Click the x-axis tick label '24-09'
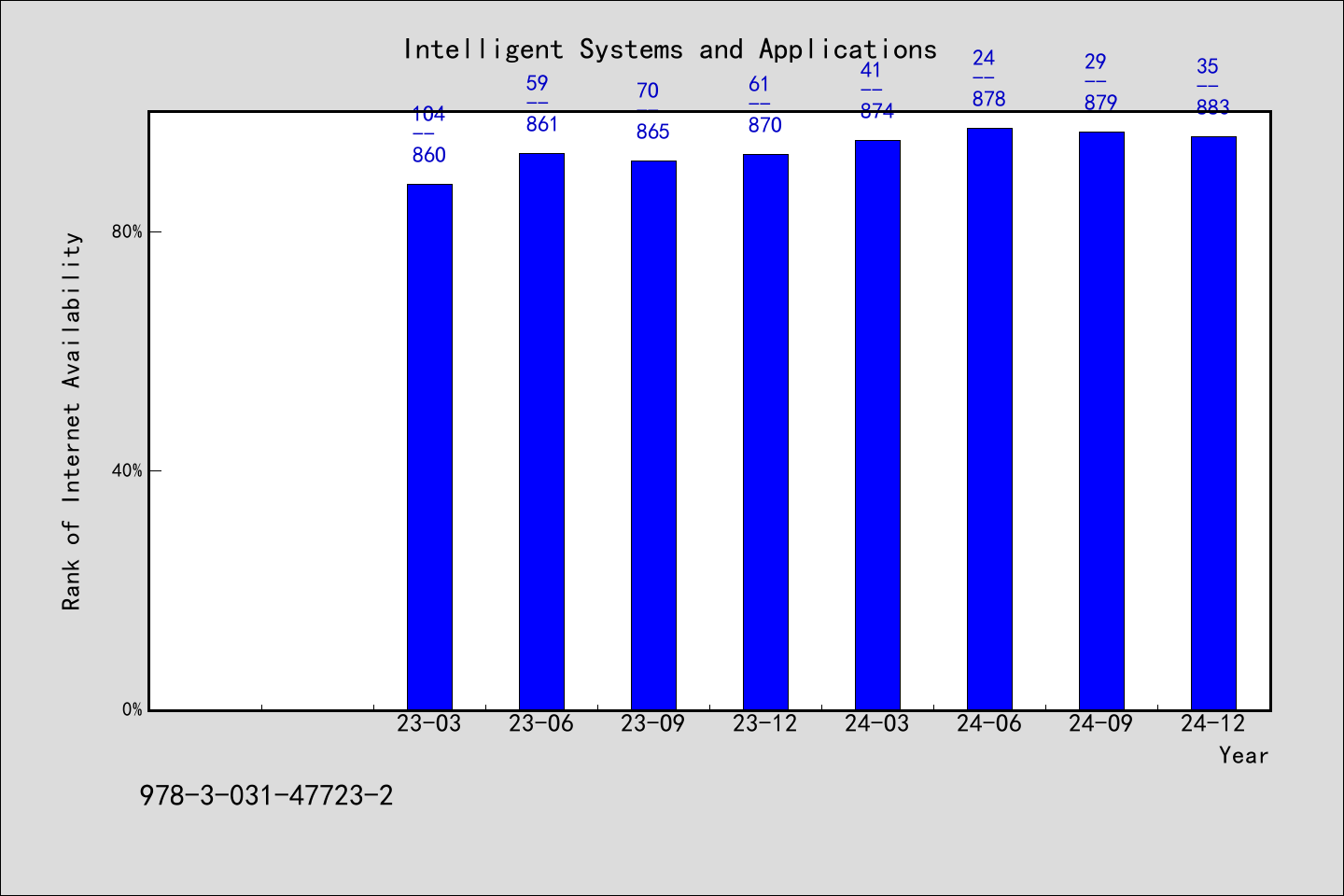This screenshot has height=896, width=1344. coord(1101,723)
